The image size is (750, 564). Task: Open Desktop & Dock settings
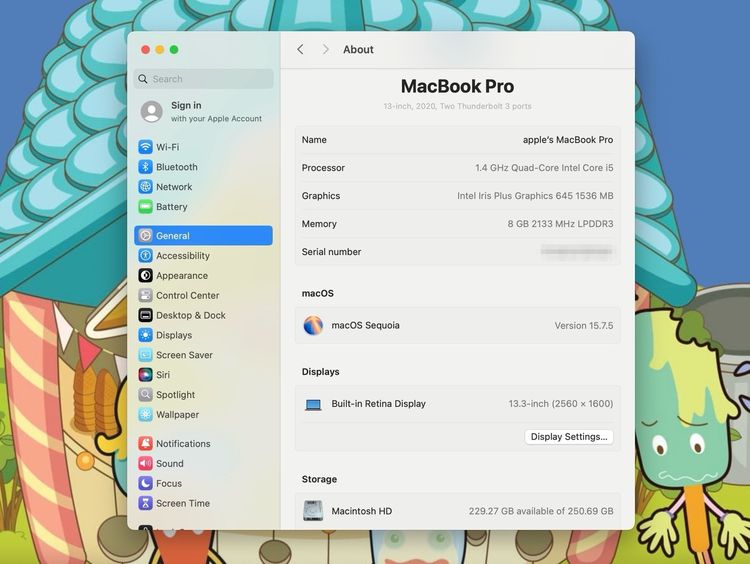[x=190, y=316]
